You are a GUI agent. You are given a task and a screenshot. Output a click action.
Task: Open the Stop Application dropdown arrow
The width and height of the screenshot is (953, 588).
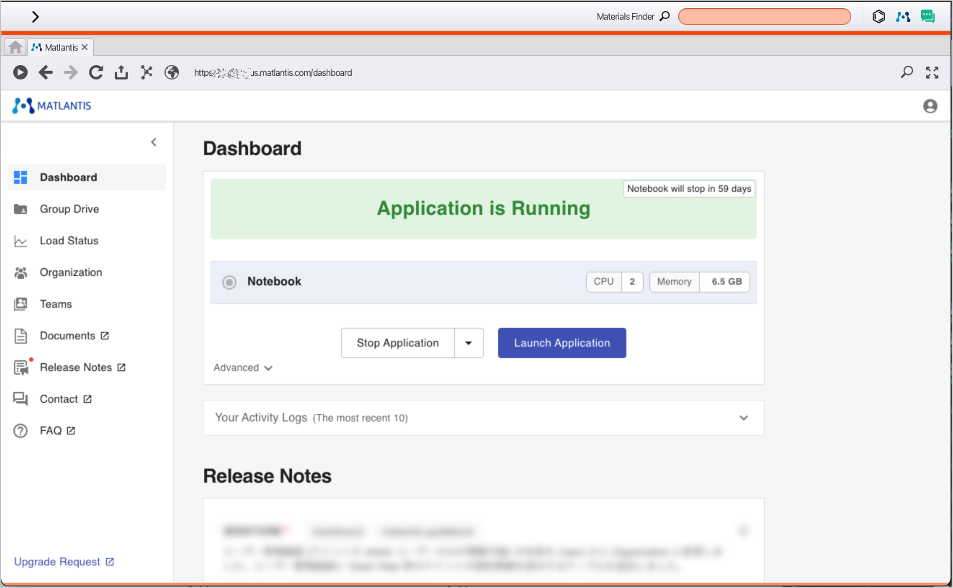pos(469,343)
